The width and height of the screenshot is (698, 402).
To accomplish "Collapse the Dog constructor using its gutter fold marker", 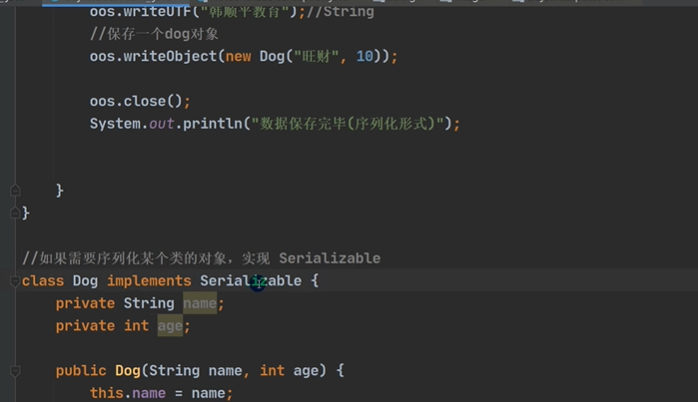I will (x=15, y=370).
